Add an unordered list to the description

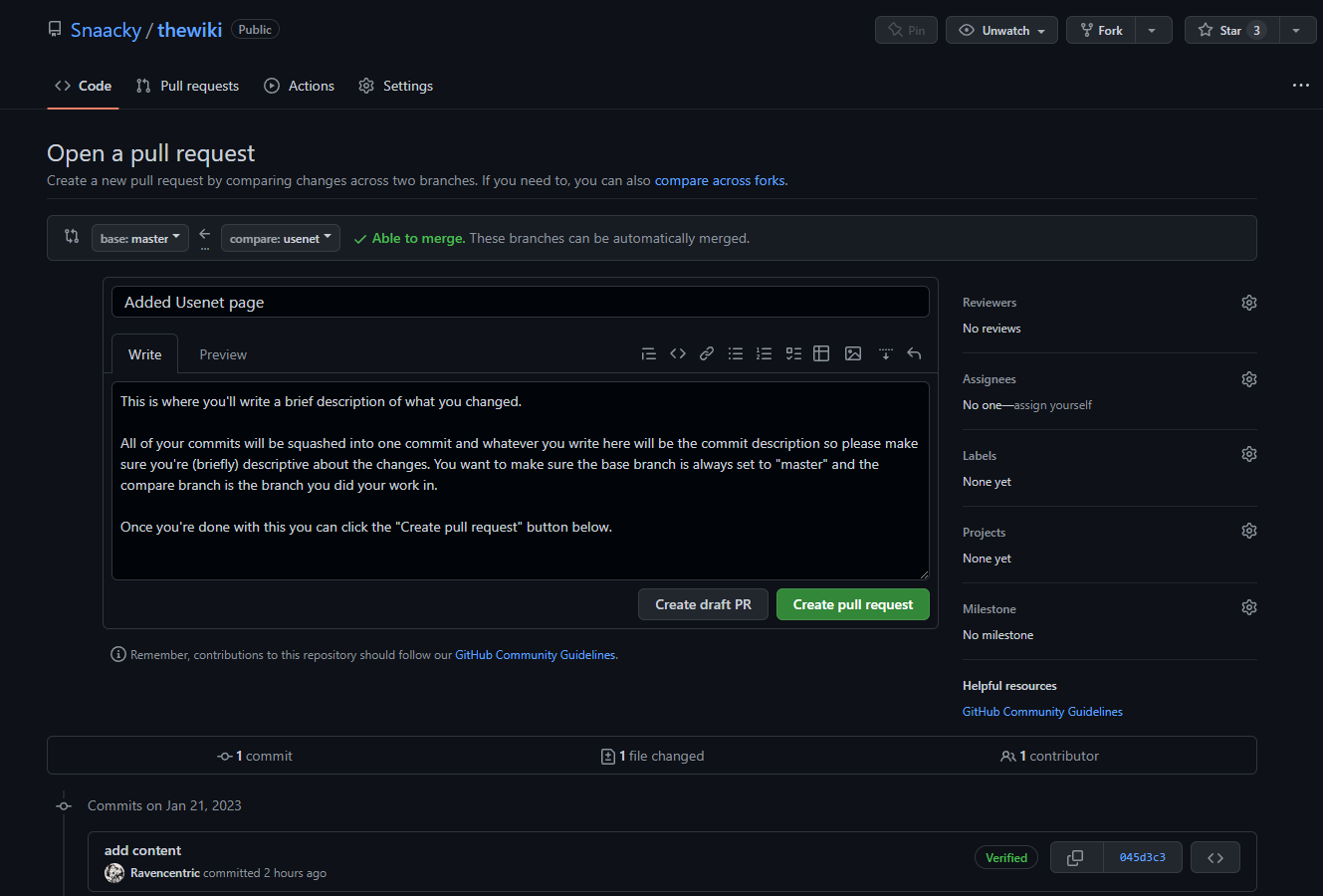736,353
